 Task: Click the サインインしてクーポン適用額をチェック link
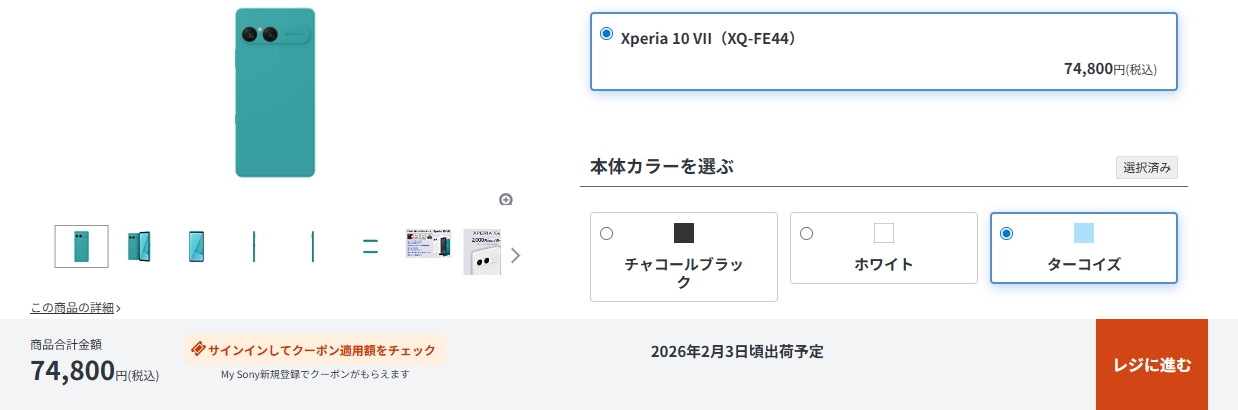[x=322, y=350]
